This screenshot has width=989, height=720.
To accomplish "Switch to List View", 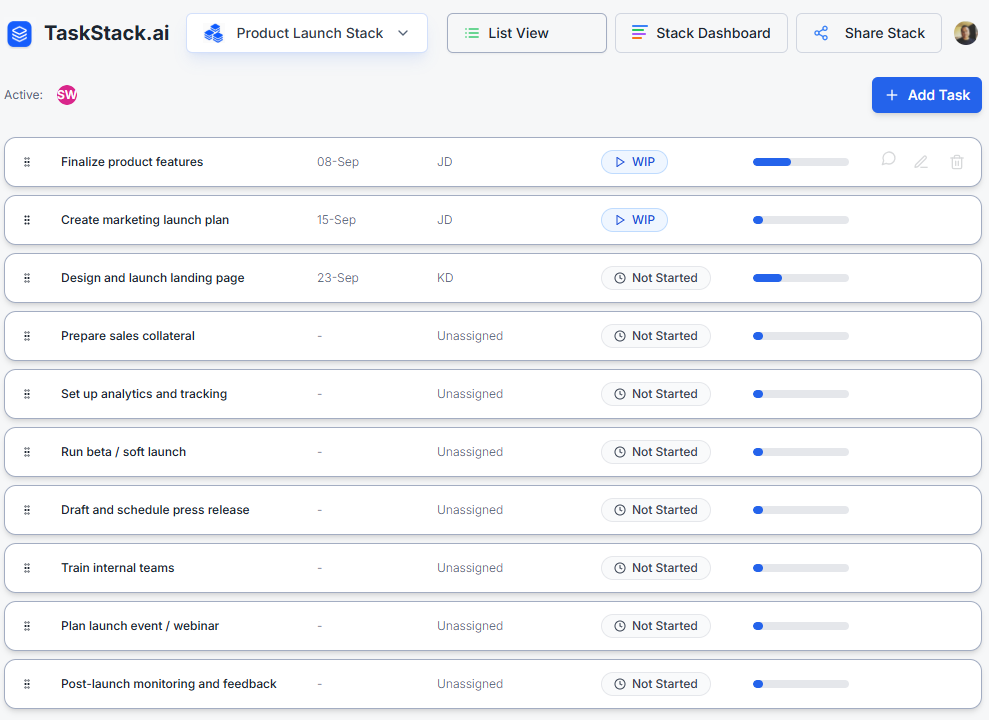I will [526, 33].
